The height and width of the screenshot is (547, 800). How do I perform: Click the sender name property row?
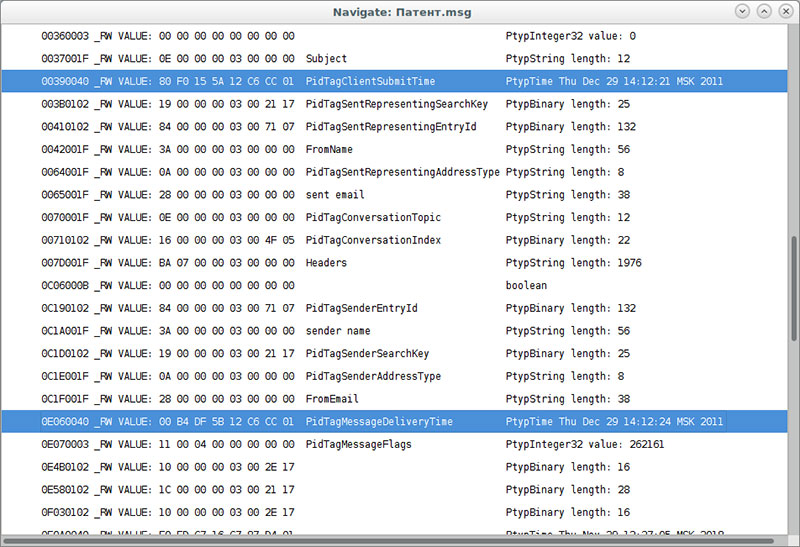tap(338, 331)
